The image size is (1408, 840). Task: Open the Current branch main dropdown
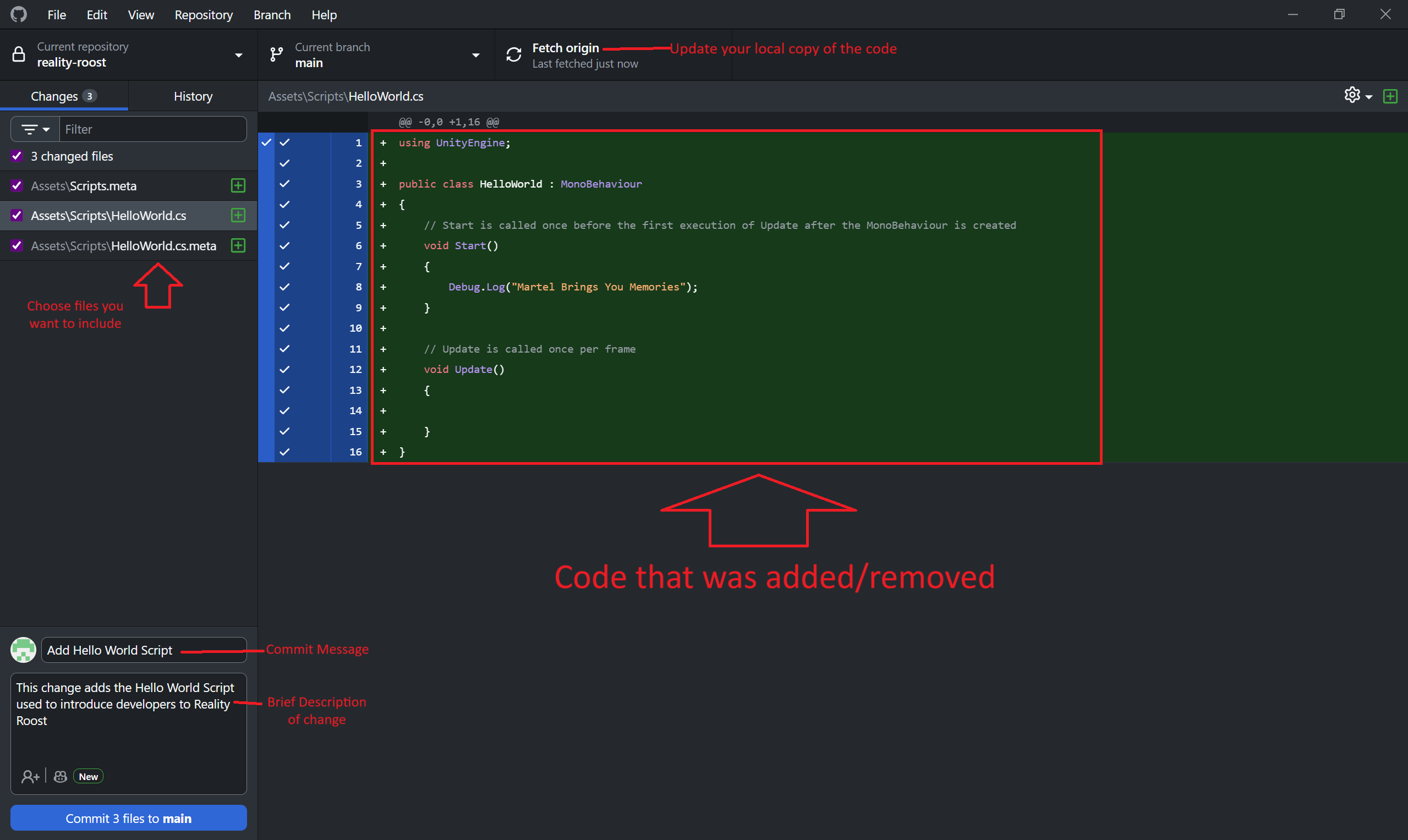pyautogui.click(x=375, y=55)
